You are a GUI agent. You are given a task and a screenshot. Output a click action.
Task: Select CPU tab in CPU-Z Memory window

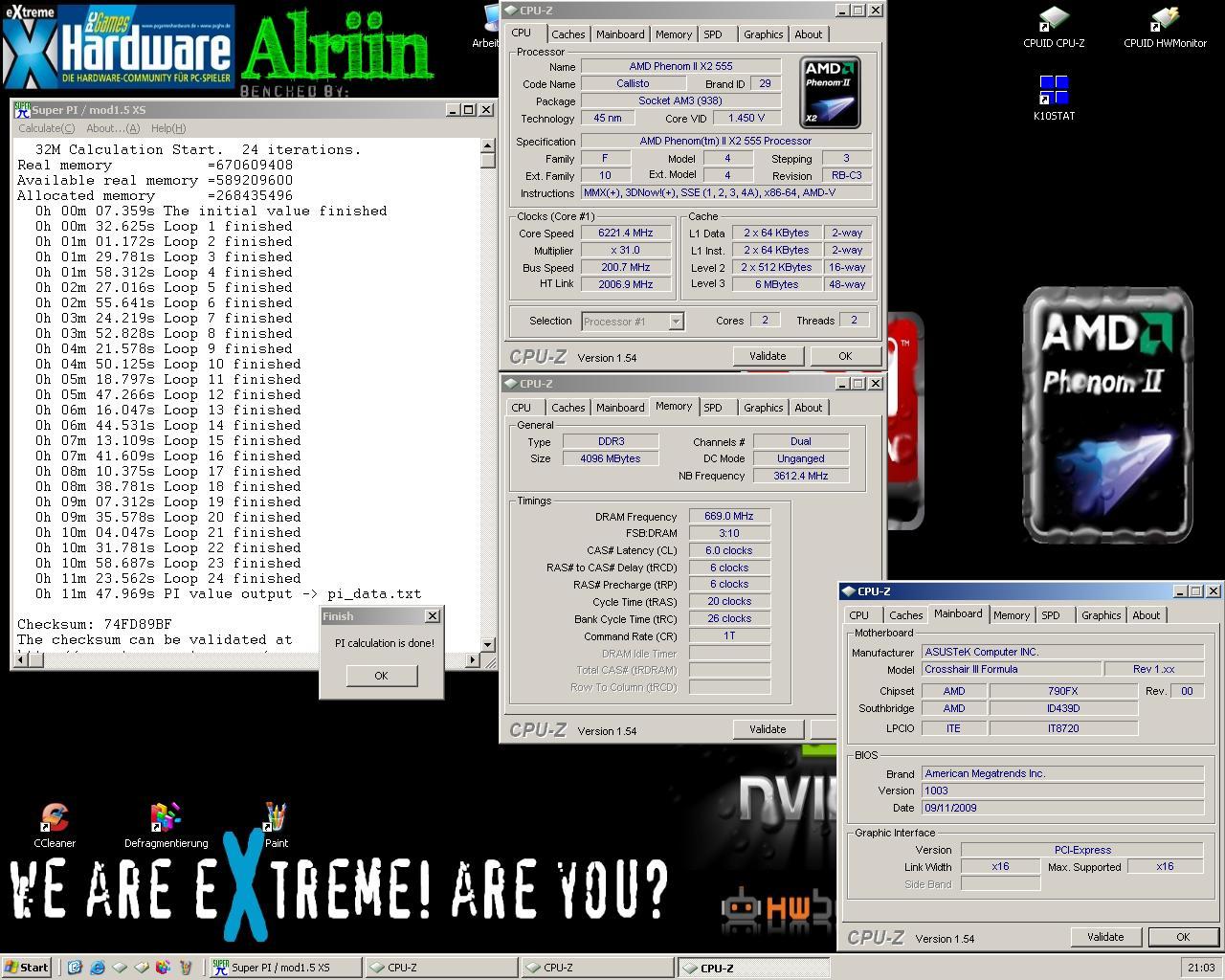(522, 408)
